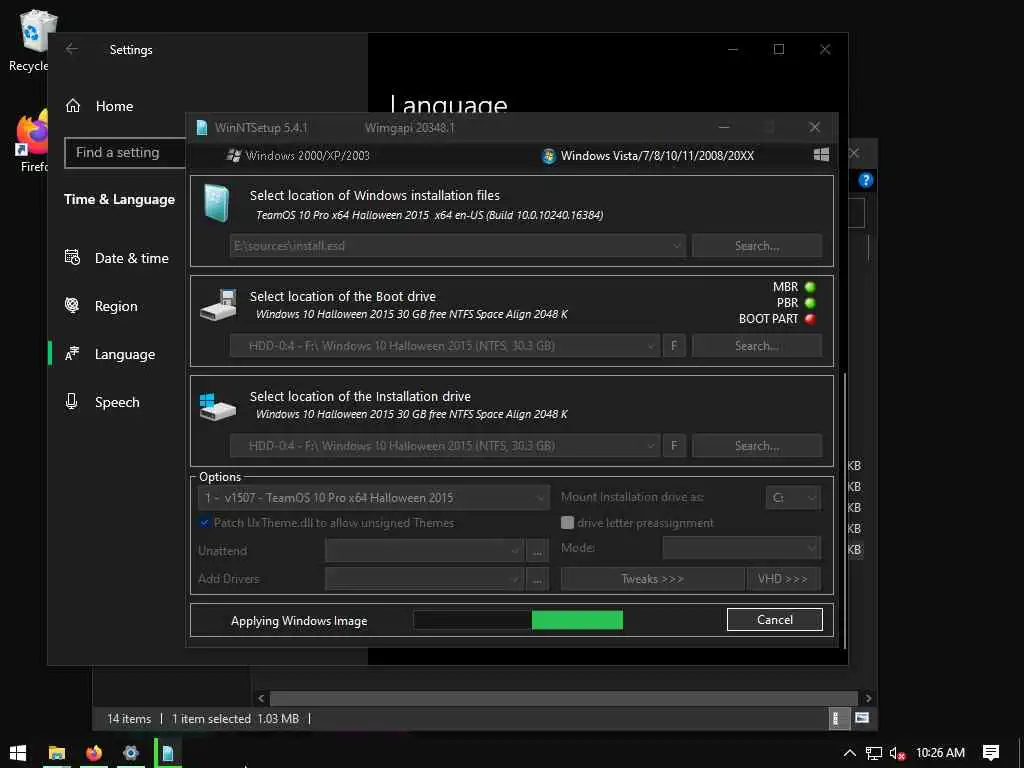Click the green PBR status indicator
Screen dimensions: 1024x768
(x=810, y=303)
